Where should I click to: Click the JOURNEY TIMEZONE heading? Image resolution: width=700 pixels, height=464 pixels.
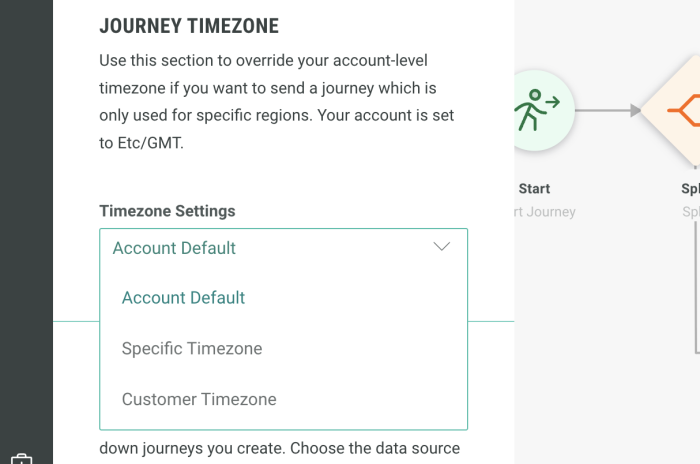pyautogui.click(x=189, y=26)
